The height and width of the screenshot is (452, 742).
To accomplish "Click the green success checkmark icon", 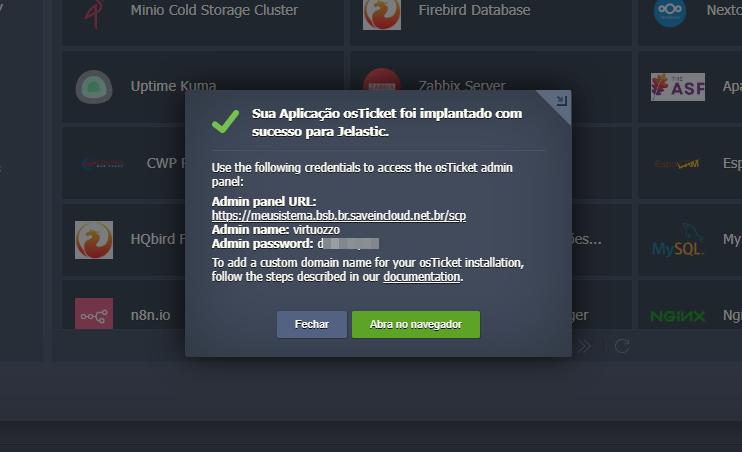I will click(x=225, y=122).
